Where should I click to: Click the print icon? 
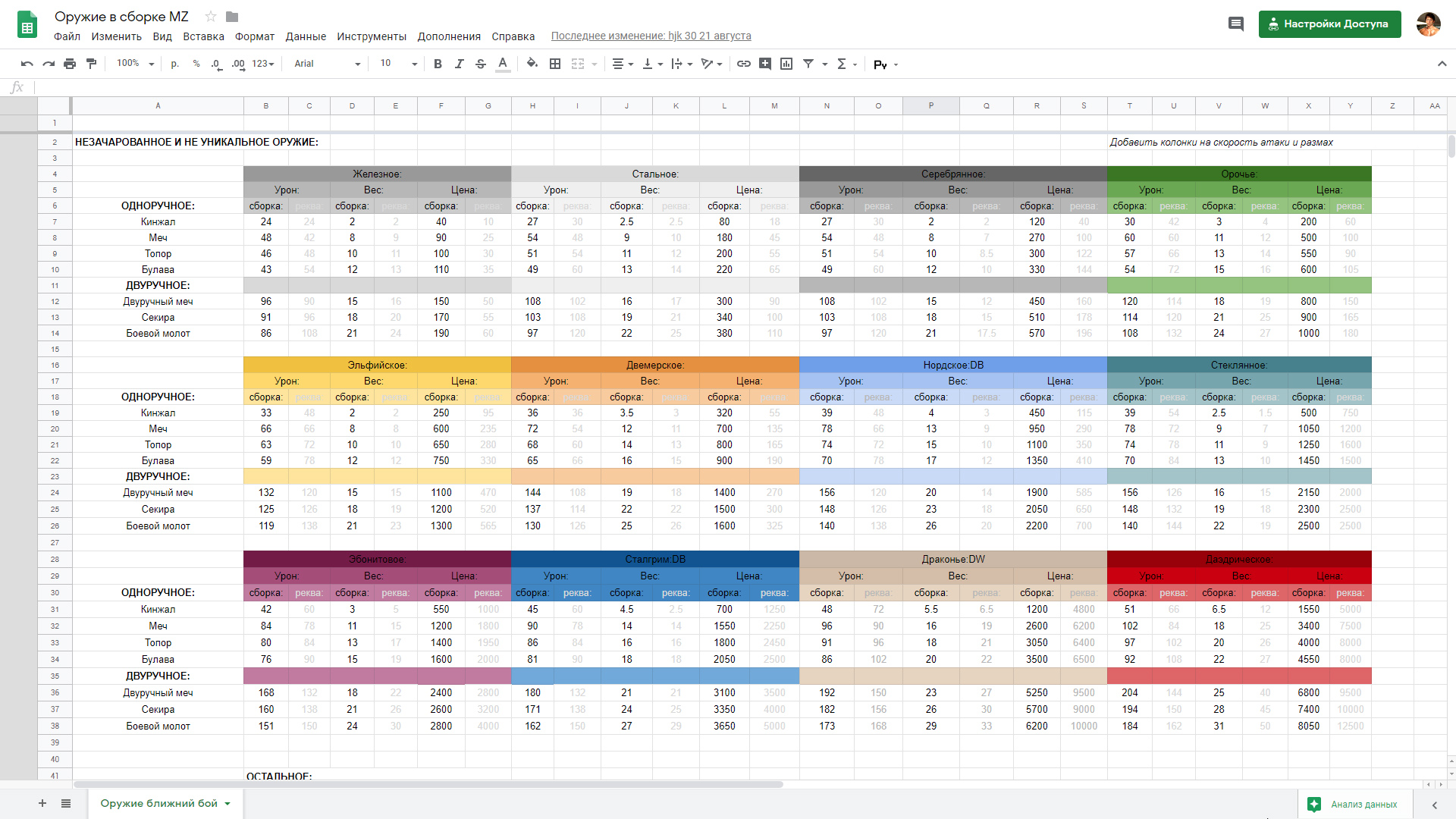pos(70,64)
